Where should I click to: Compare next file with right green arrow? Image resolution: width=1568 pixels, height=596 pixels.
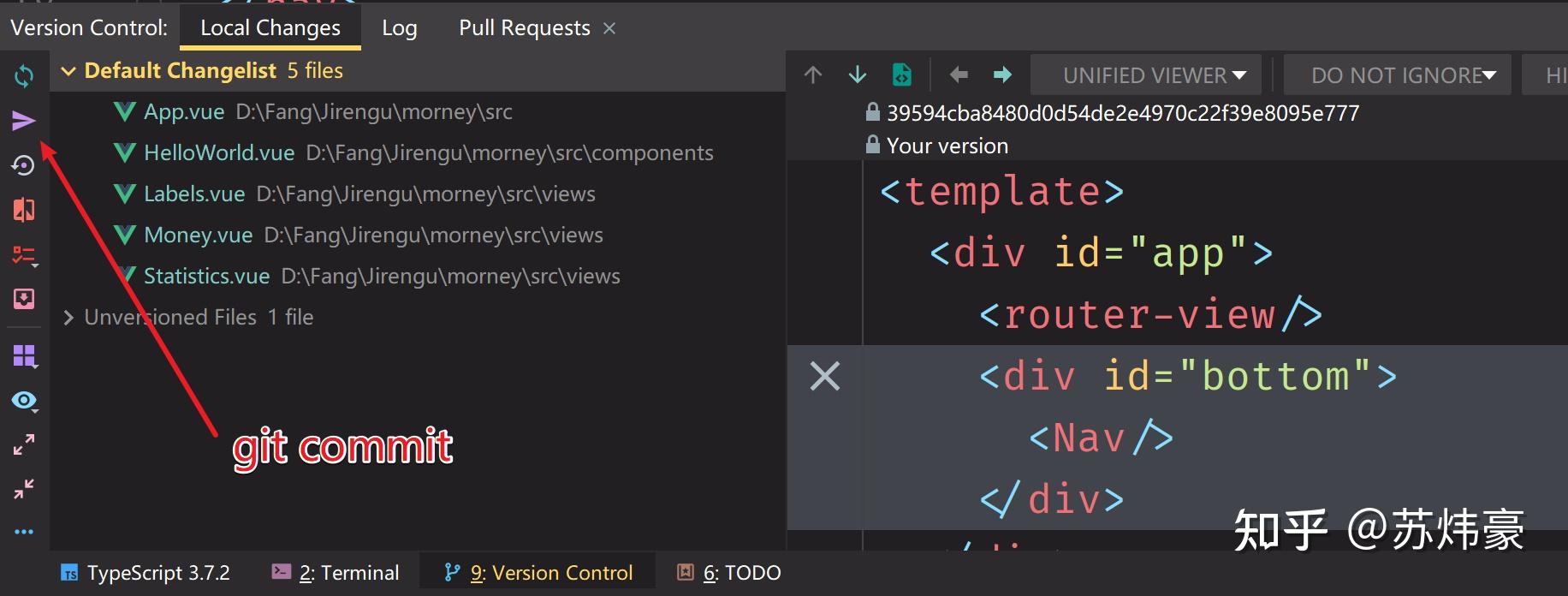[1002, 75]
